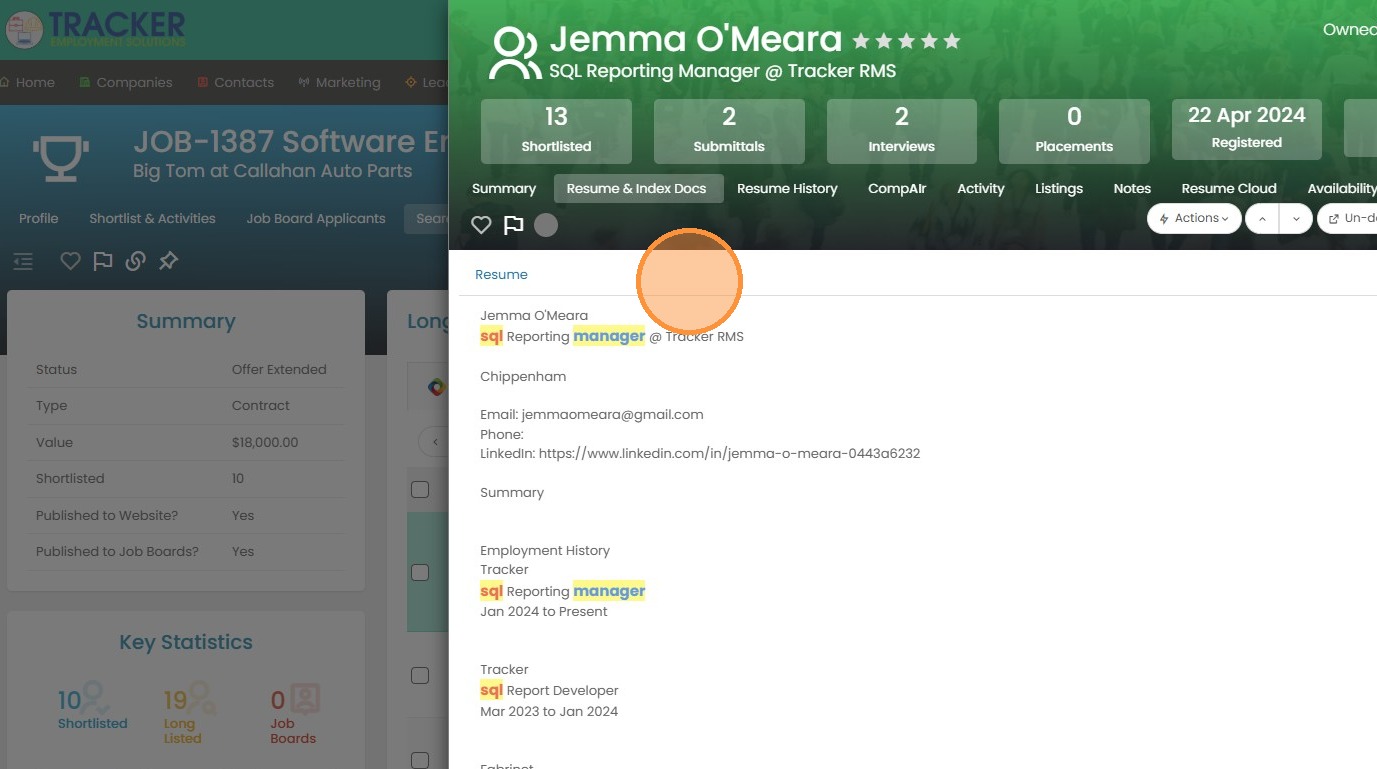
Task: Favorite JOB-1387 using the job's heart icon
Action: coord(70,261)
